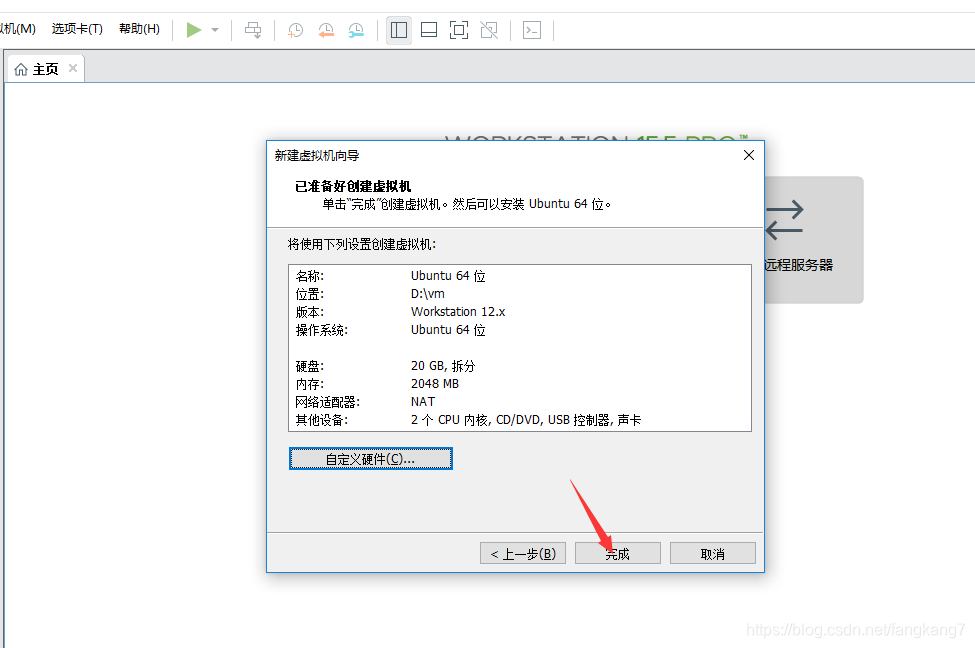Click the Unity mode toolbar icon
The width and height of the screenshot is (975, 648).
pyautogui.click(x=489, y=30)
